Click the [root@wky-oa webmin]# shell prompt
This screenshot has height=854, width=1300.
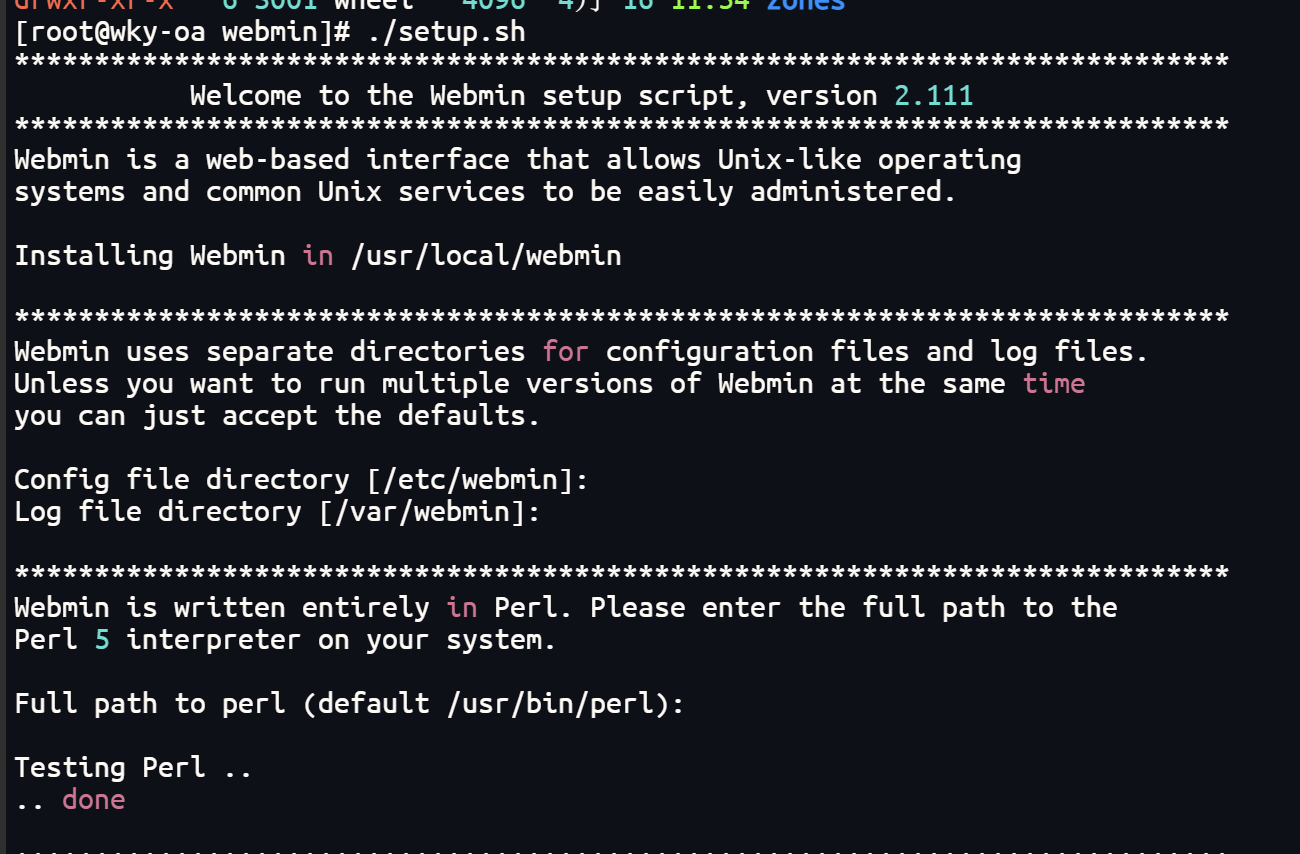pyautogui.click(x=183, y=32)
